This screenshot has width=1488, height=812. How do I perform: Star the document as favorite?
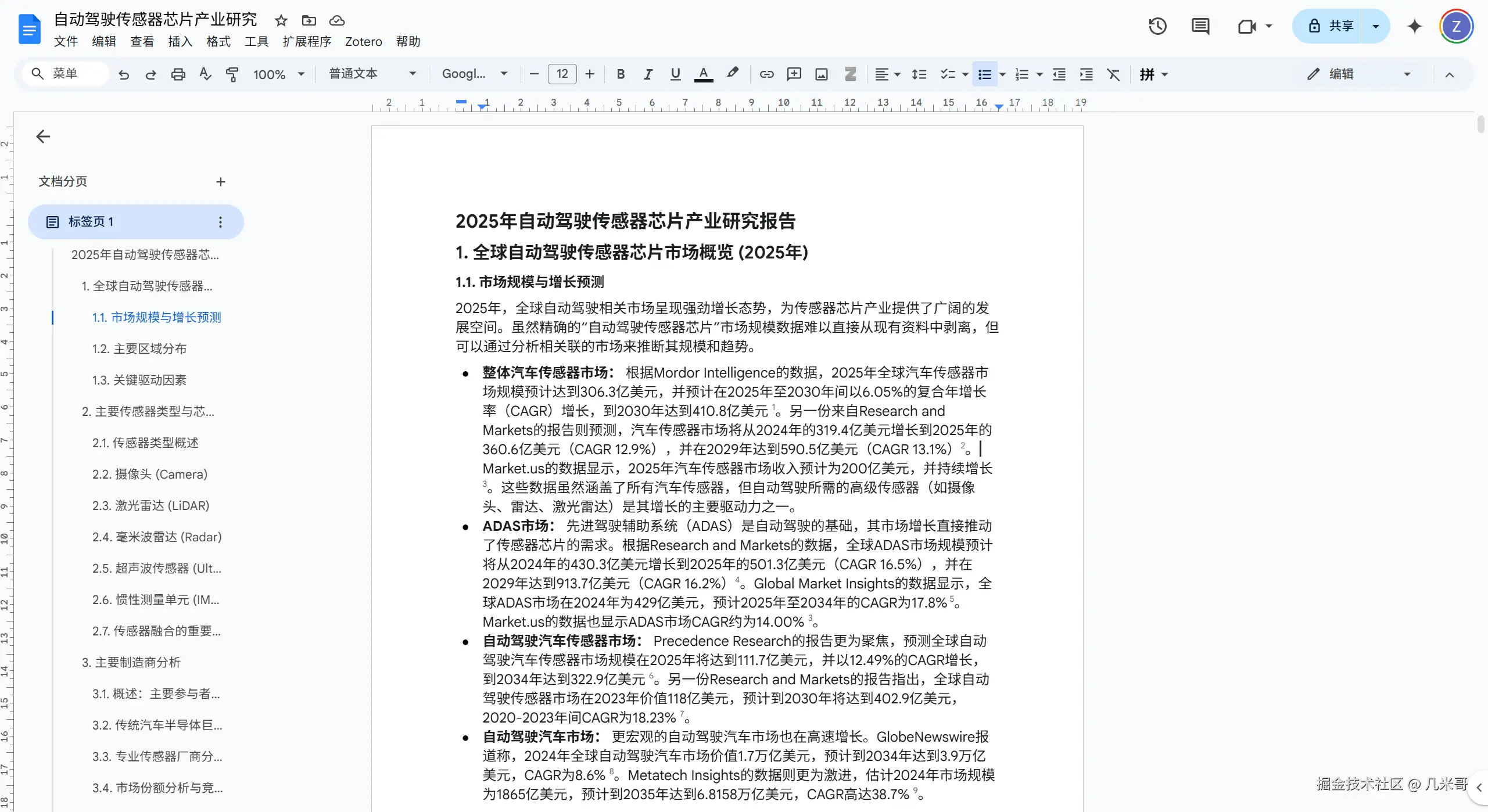pyautogui.click(x=281, y=20)
